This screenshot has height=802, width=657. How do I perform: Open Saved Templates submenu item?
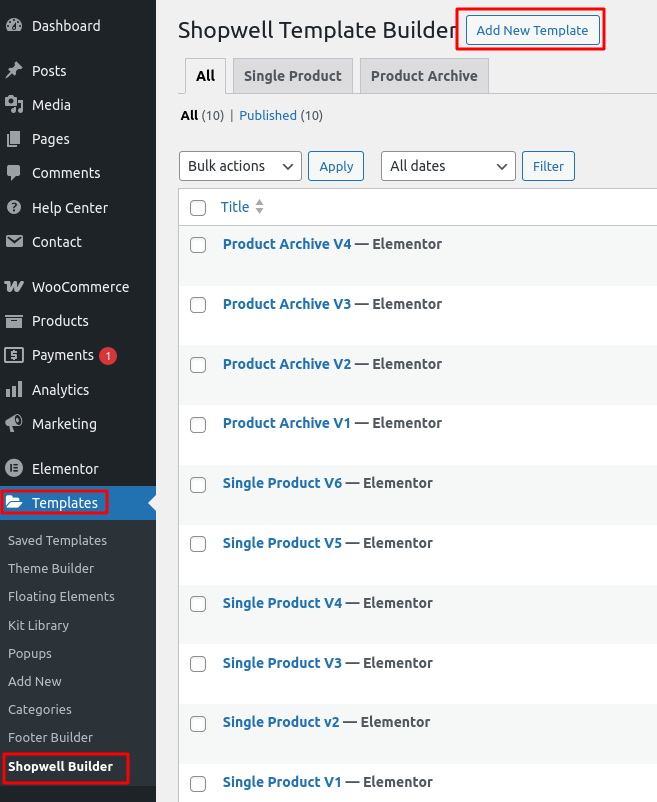[57, 540]
